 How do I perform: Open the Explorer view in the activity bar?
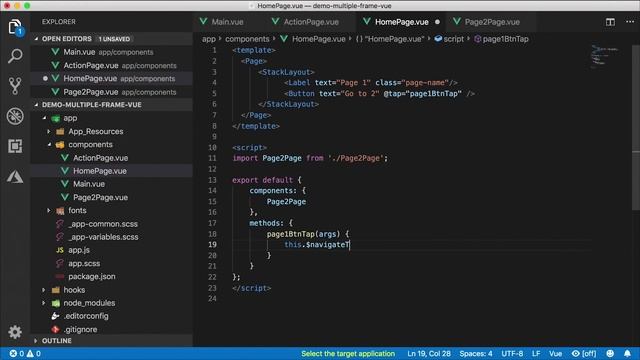pos(15,27)
